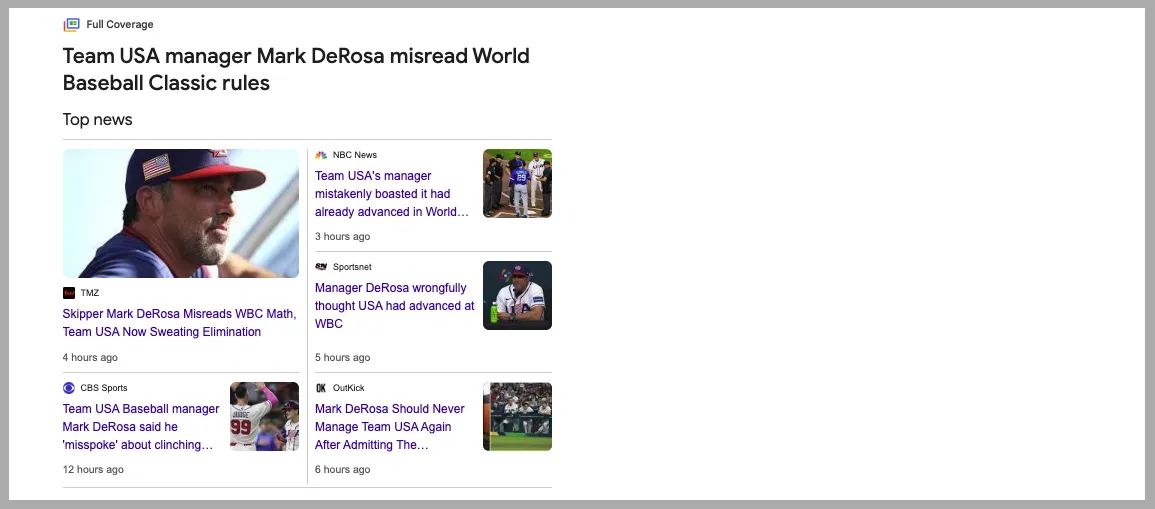Open TMZ article about DeRosa misreading WBC math
Screen dimensions: 1155x509
[x=179, y=323]
